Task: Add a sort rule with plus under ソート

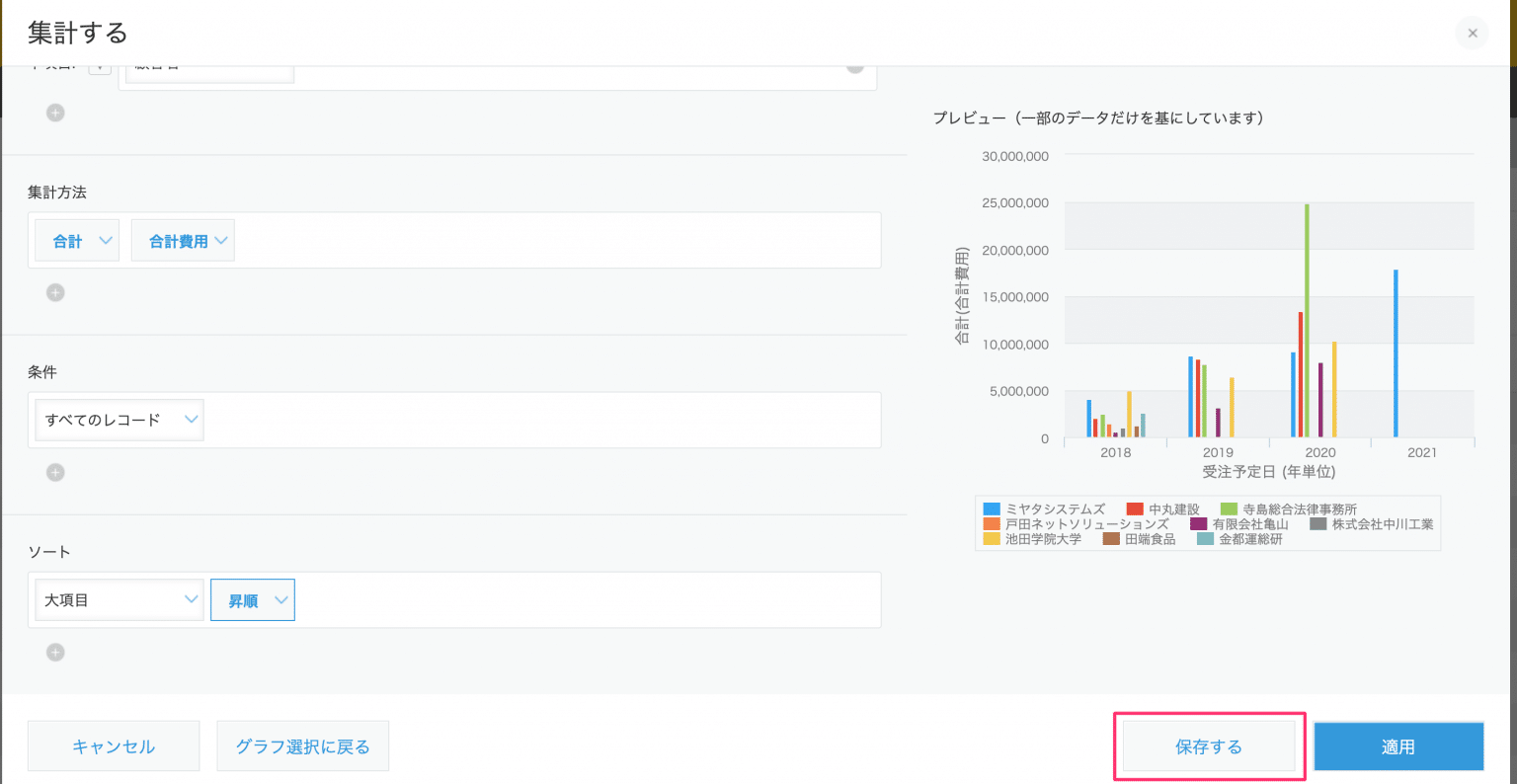Action: click(55, 652)
